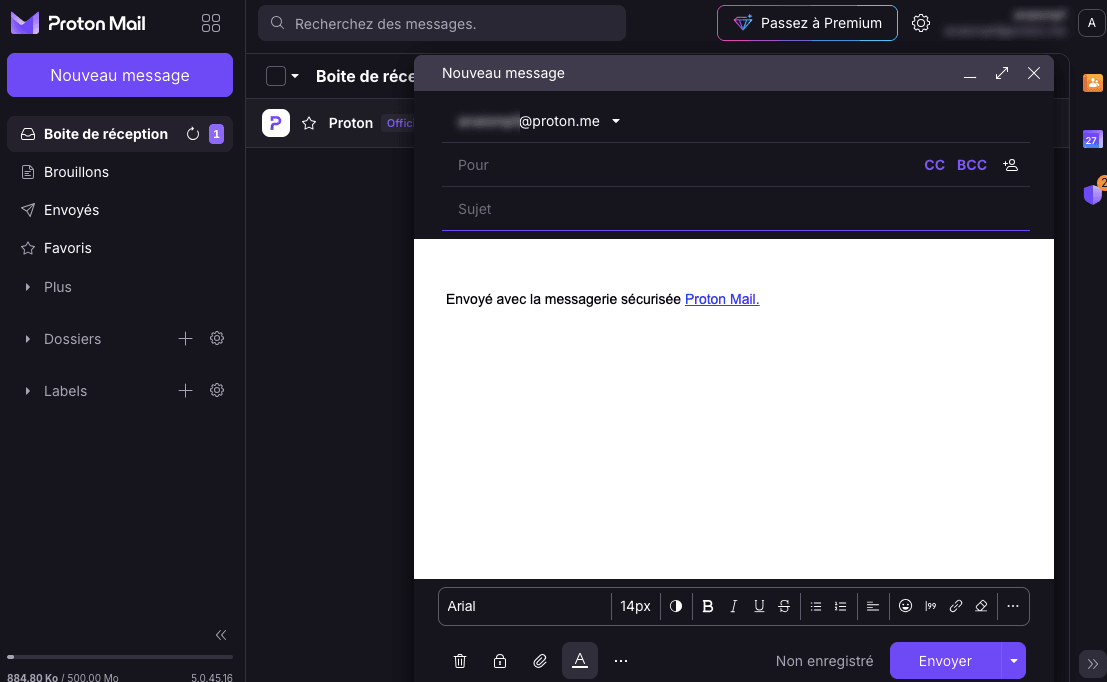The width and height of the screenshot is (1107, 682).
Task: Add BCC recipients
Action: click(971, 164)
